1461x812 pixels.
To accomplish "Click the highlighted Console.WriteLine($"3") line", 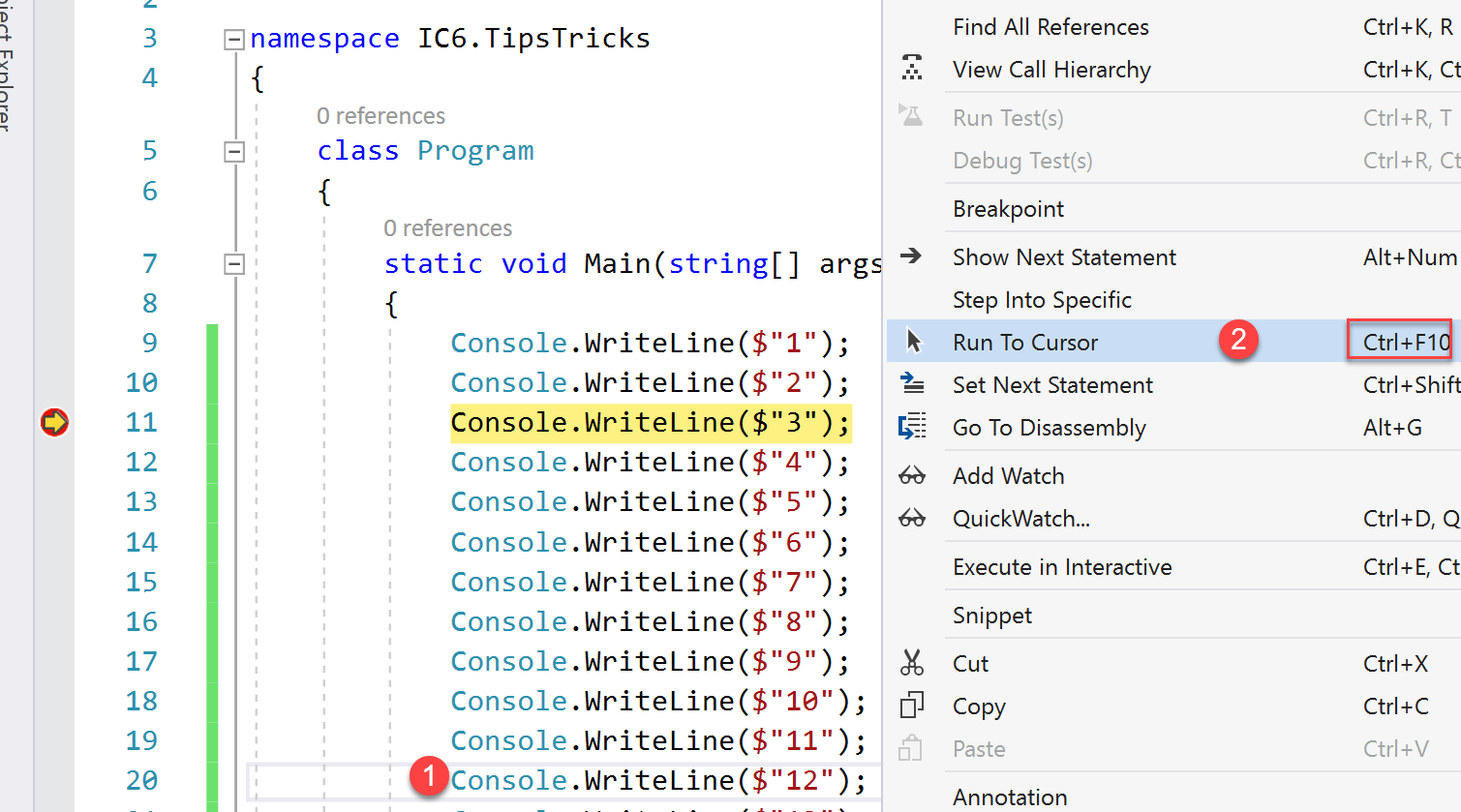I will [x=650, y=423].
